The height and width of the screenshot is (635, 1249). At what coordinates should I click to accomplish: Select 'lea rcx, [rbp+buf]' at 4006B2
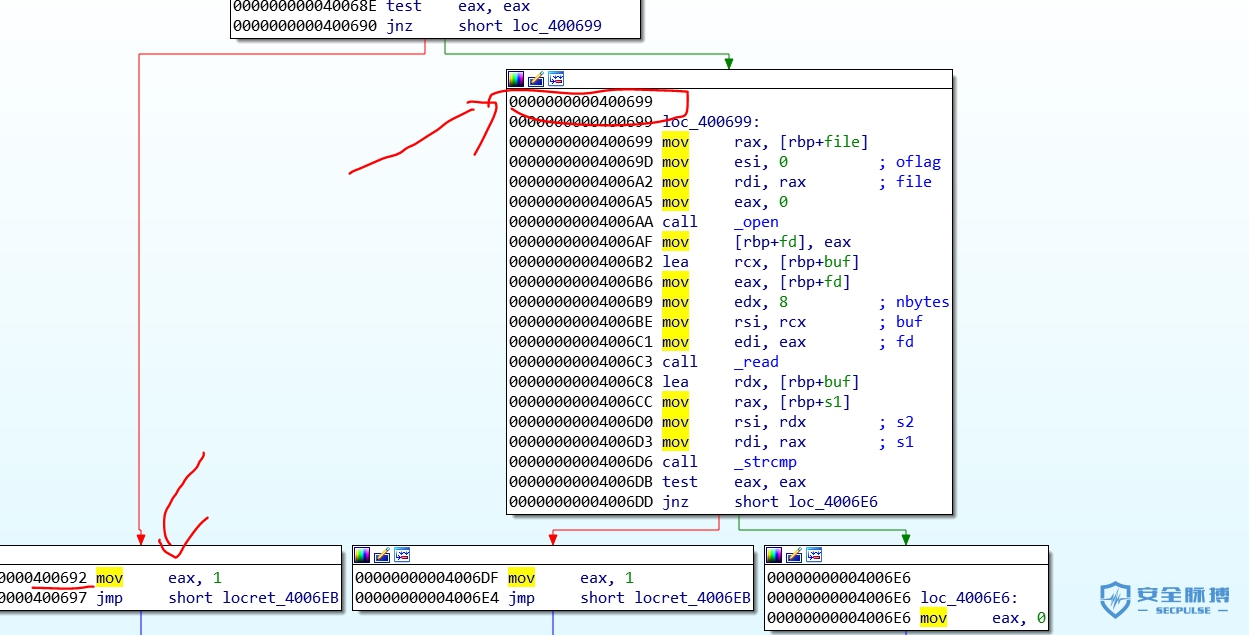[x=684, y=262]
